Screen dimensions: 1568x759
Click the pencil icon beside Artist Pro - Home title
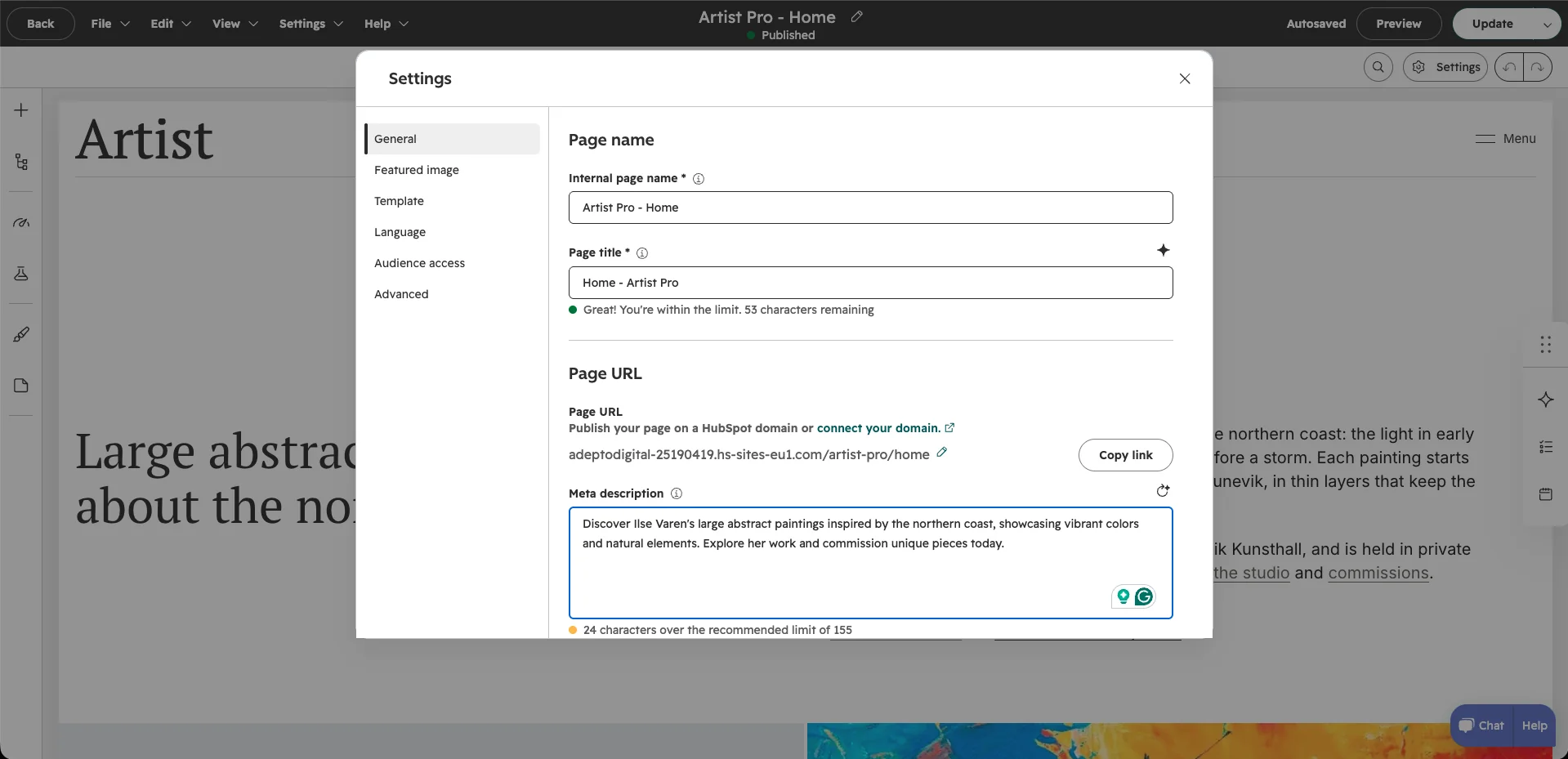click(x=856, y=16)
